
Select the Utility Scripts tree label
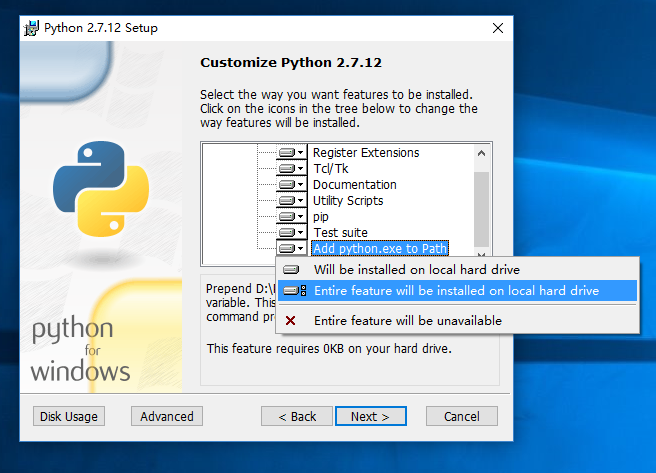click(x=348, y=200)
